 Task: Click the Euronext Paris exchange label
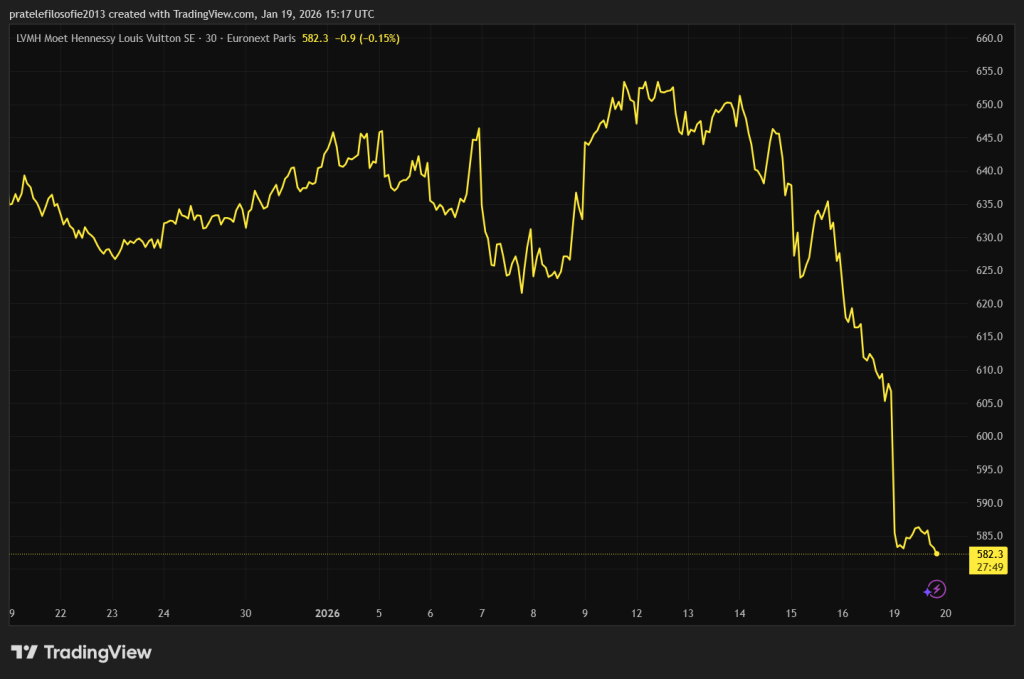(x=260, y=38)
